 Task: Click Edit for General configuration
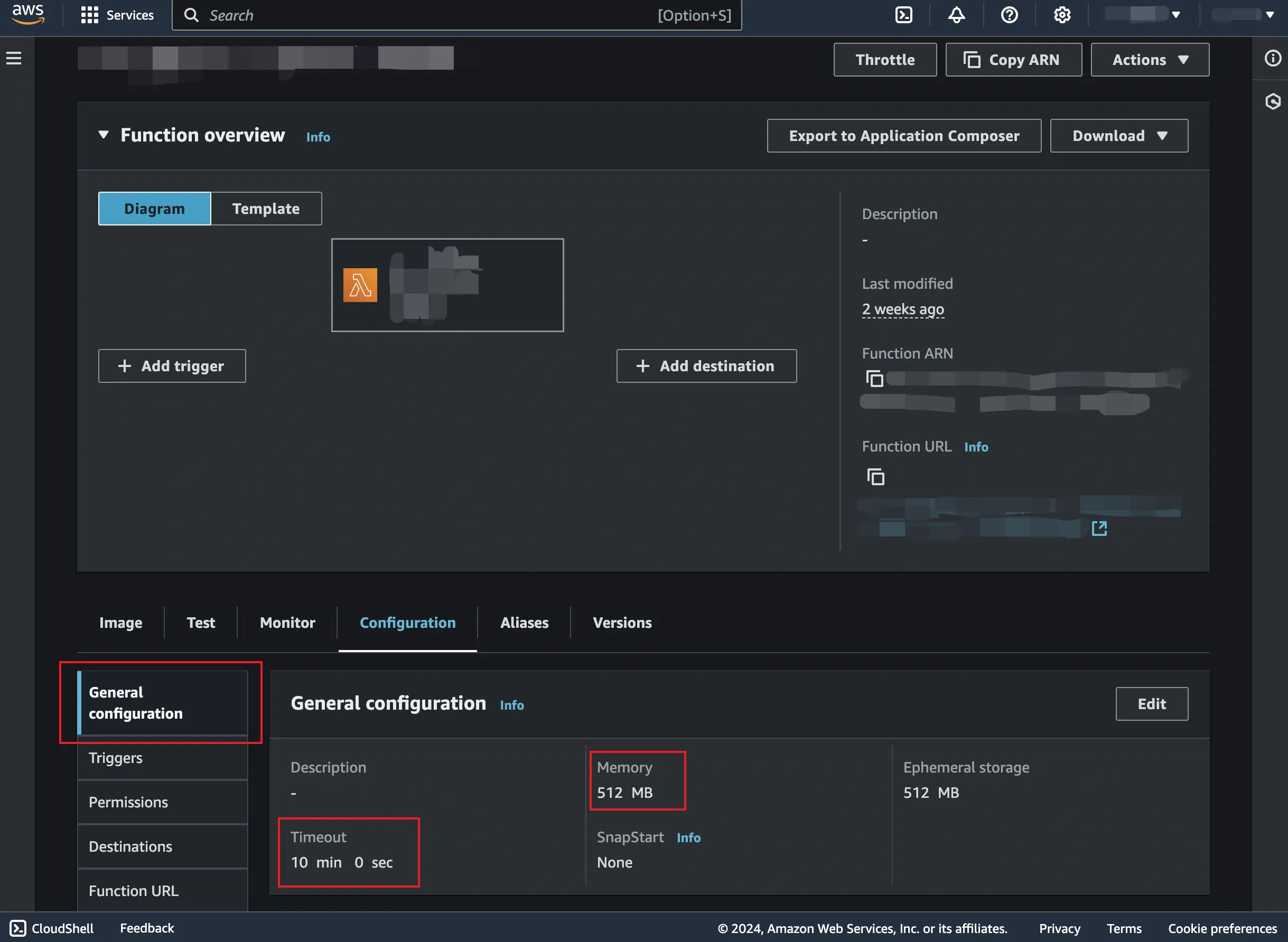1151,704
